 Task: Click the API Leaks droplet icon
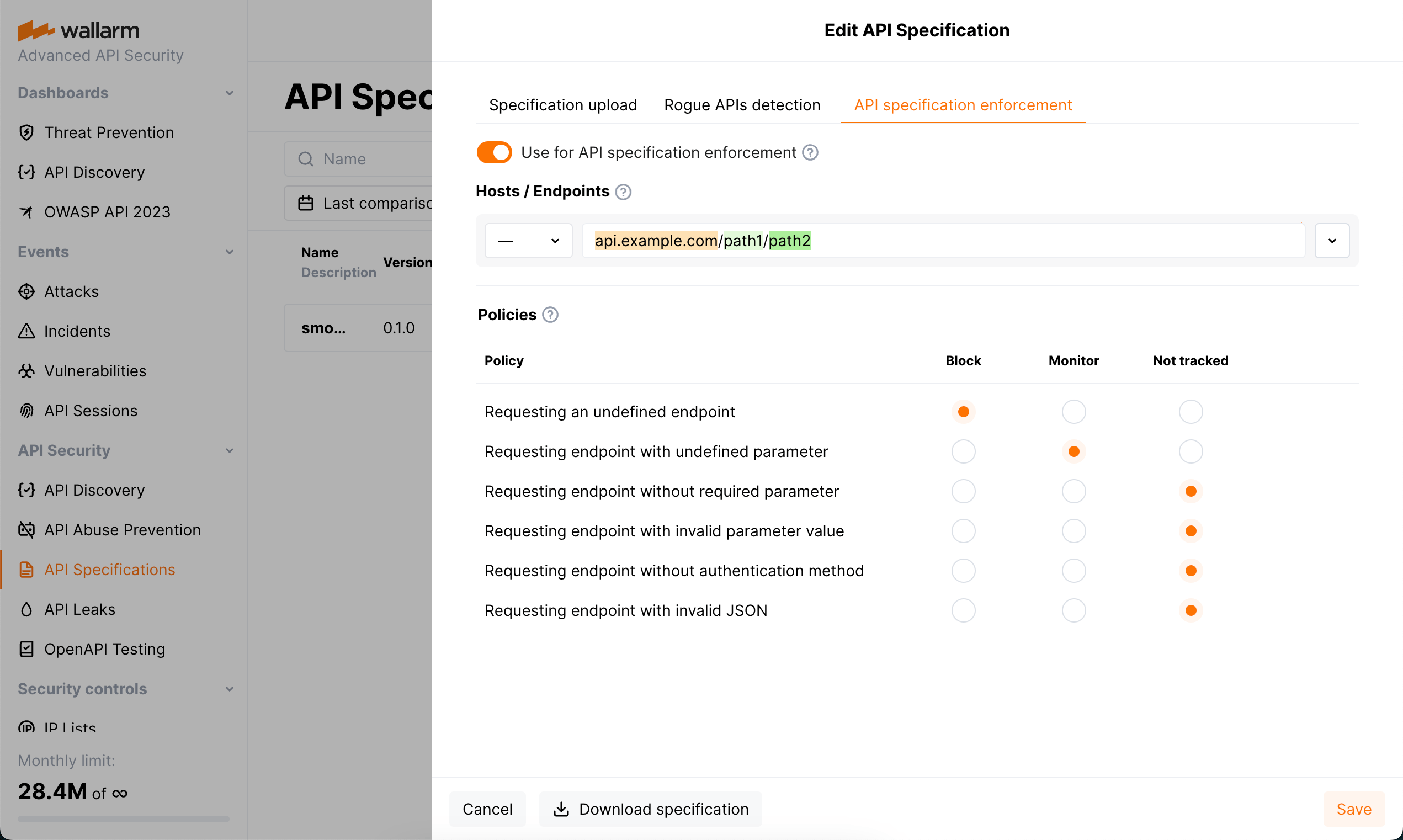26,609
